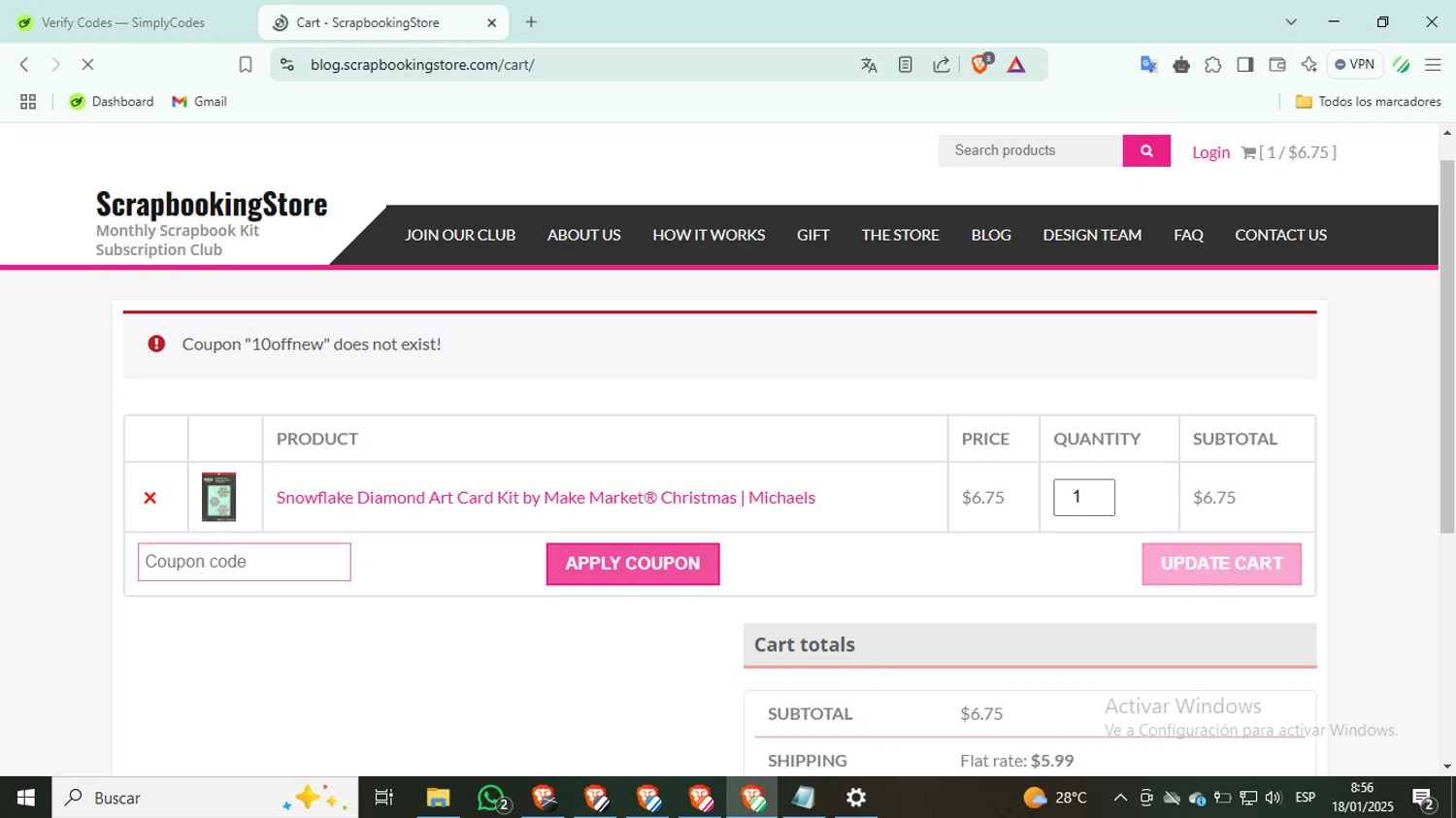Screen dimensions: 1456x818
Task: Click the ESP language indicator
Action: pyautogui.click(x=1306, y=798)
